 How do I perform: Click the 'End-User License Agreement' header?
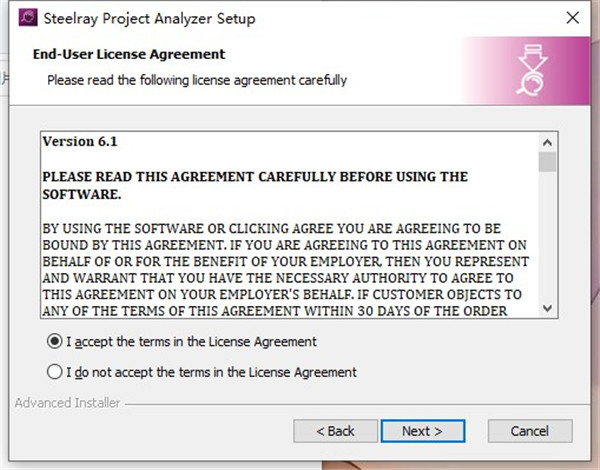tap(129, 54)
